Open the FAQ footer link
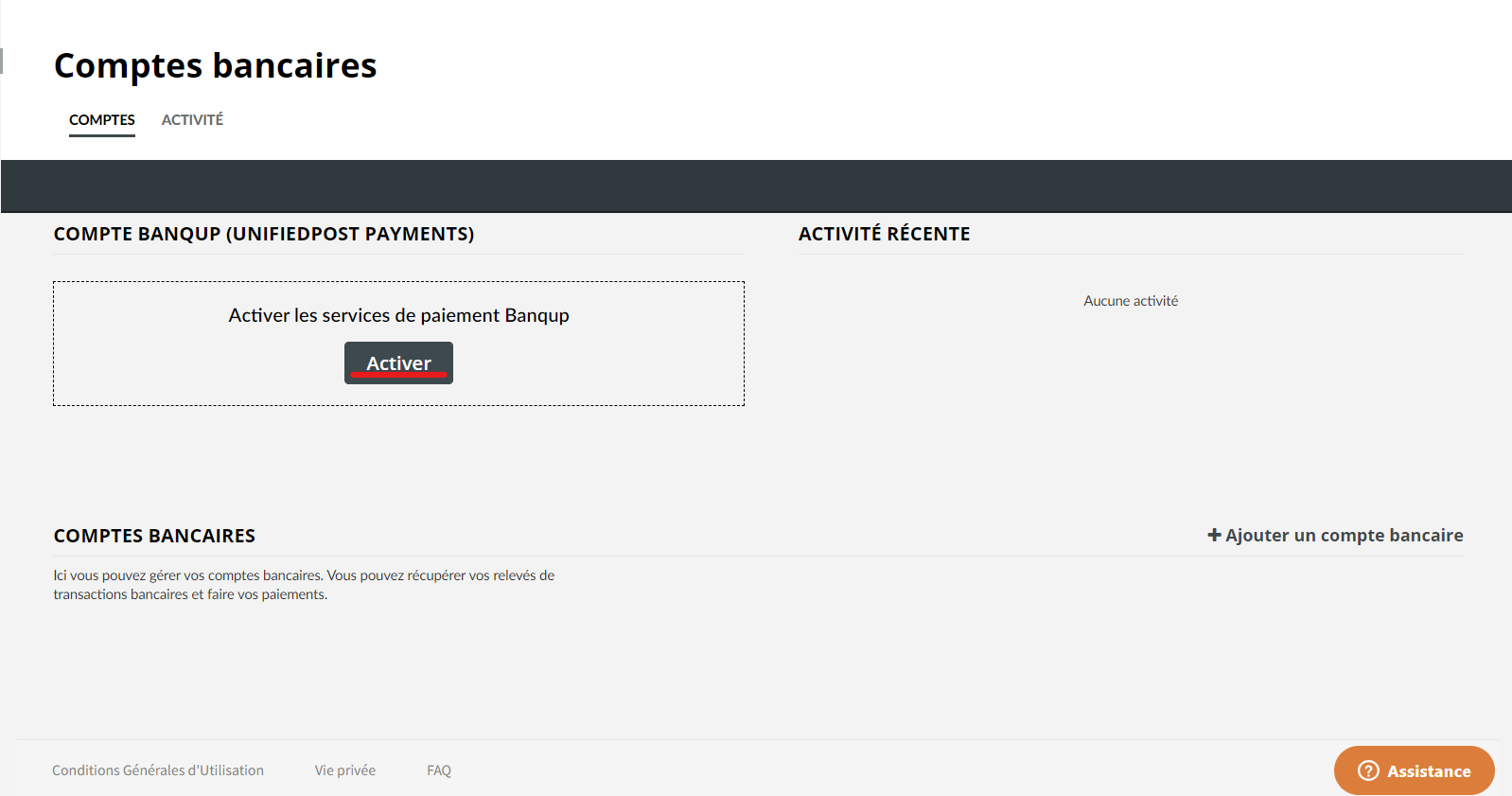Image resolution: width=1512 pixels, height=796 pixels. coord(439,770)
